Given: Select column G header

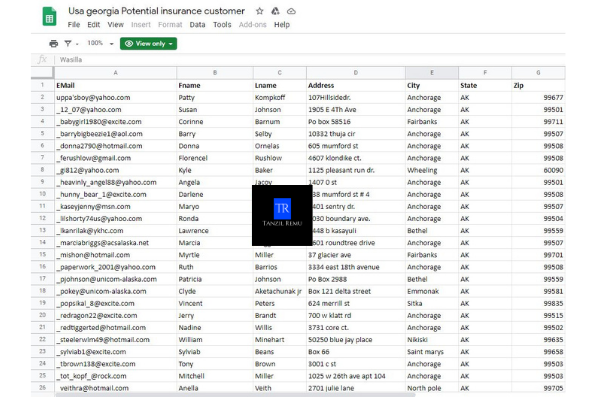Looking at the screenshot, I should tap(538, 73).
